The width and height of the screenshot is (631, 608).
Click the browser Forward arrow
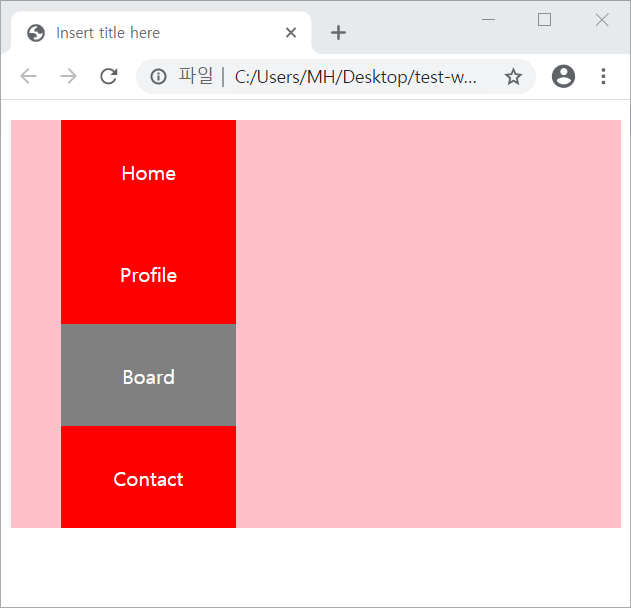point(68,76)
